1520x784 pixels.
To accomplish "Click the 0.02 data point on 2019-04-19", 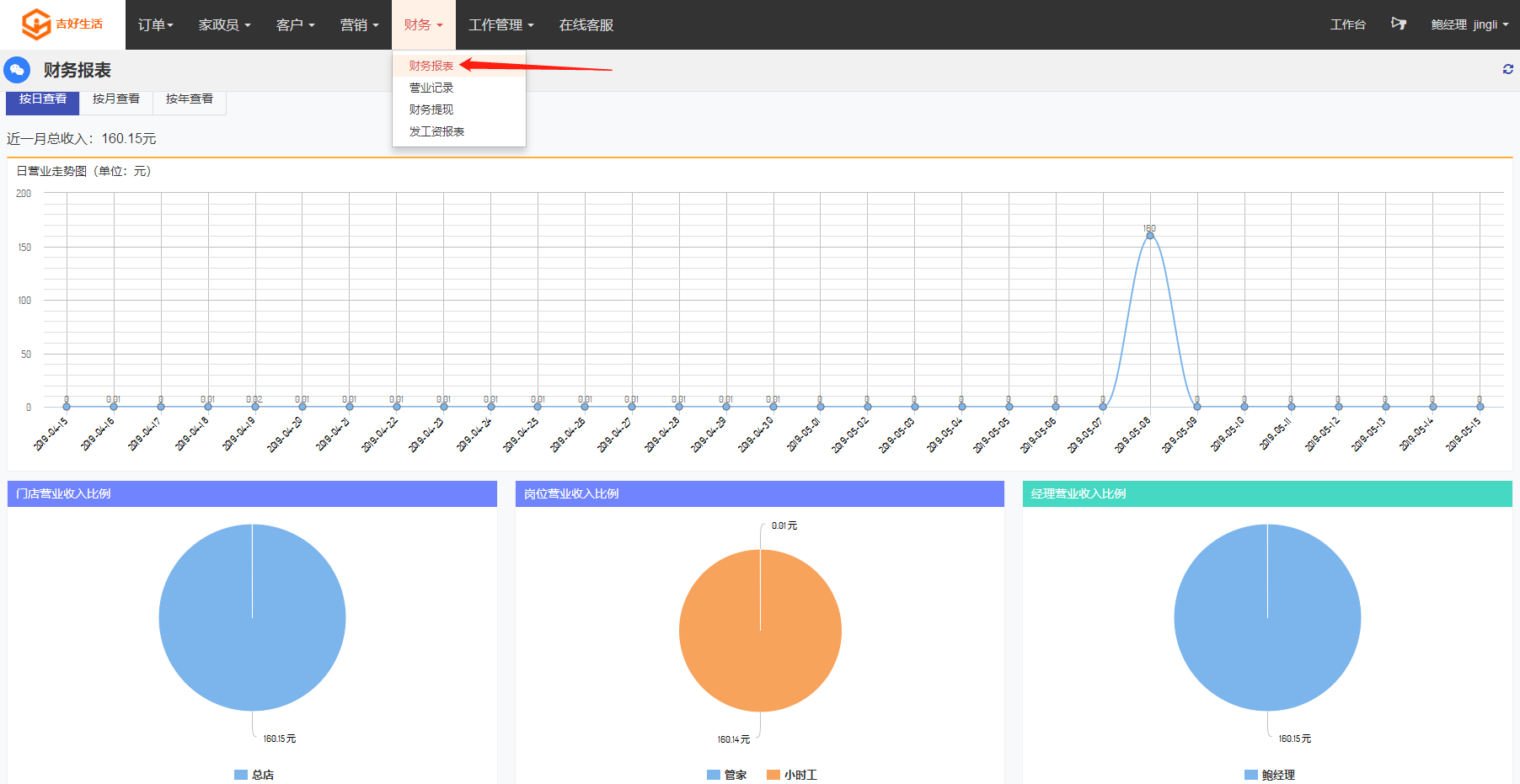I will pos(254,407).
